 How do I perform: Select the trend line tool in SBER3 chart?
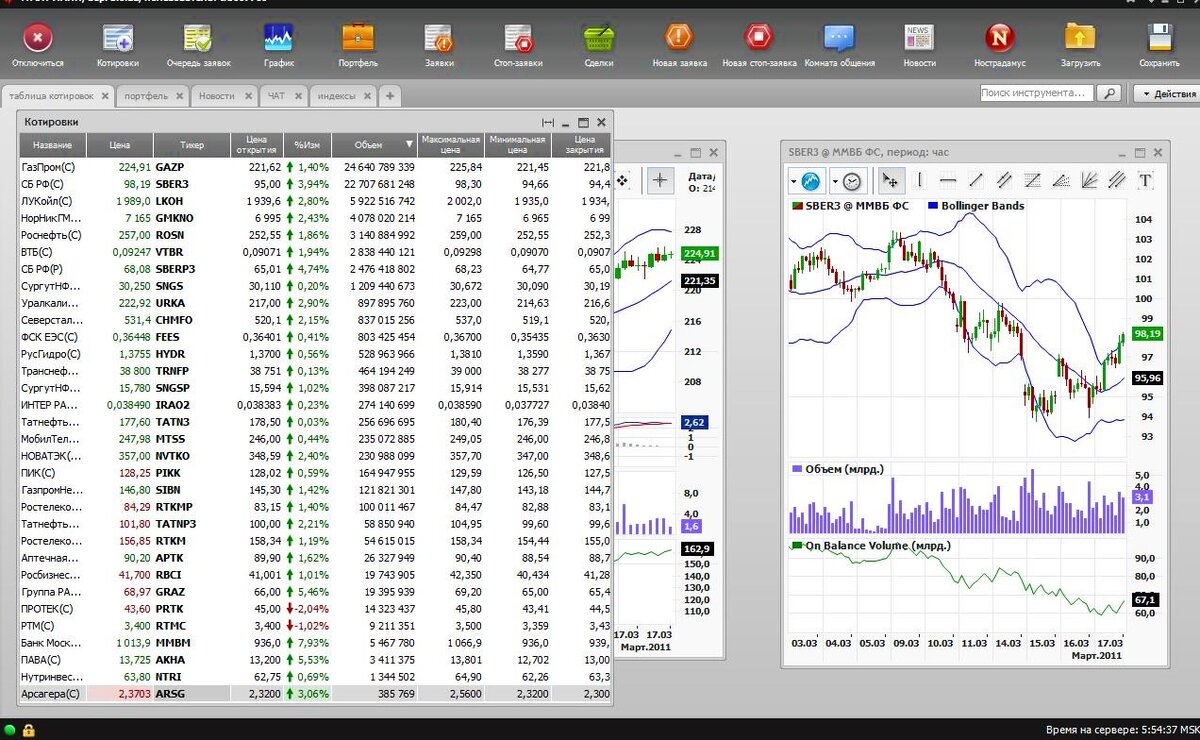[976, 181]
